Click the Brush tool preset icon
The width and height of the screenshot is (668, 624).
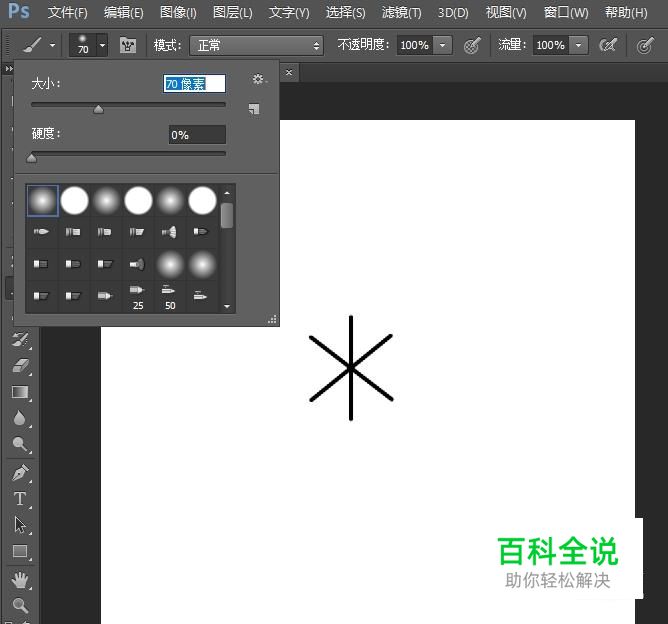(32, 45)
